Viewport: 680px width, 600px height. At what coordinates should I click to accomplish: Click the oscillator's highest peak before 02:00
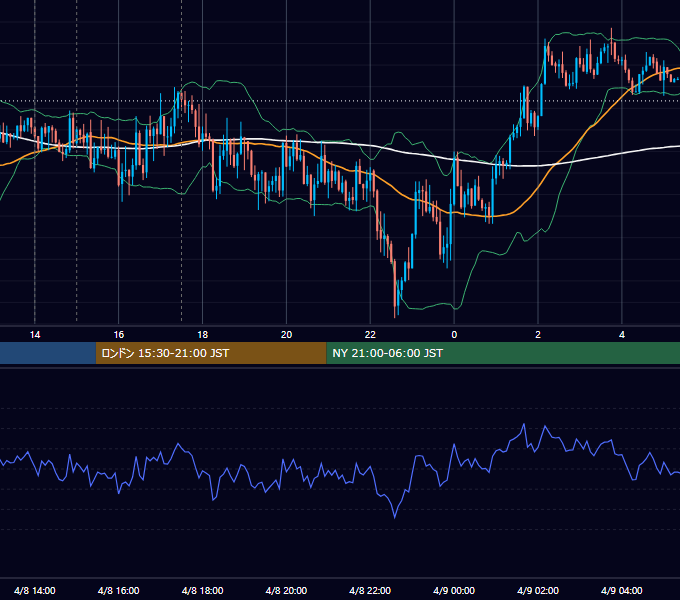coord(524,425)
